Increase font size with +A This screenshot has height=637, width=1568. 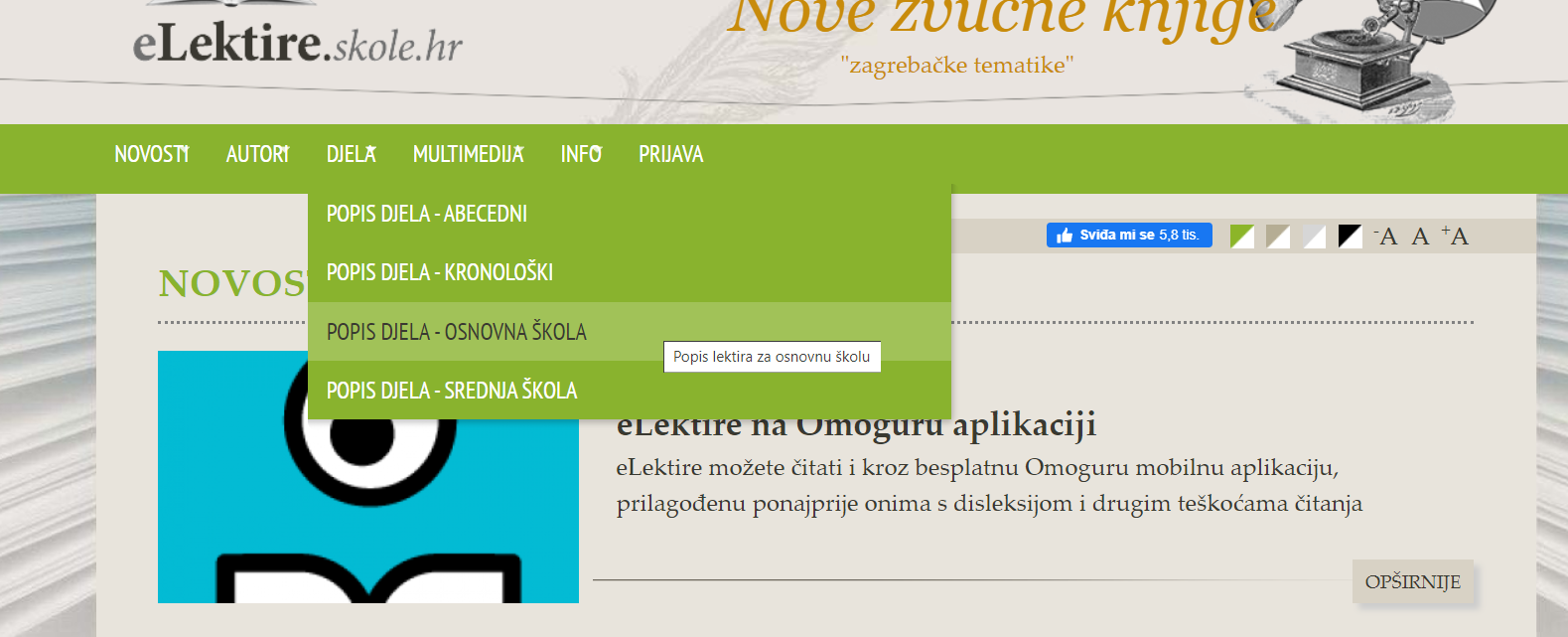pos(1455,237)
